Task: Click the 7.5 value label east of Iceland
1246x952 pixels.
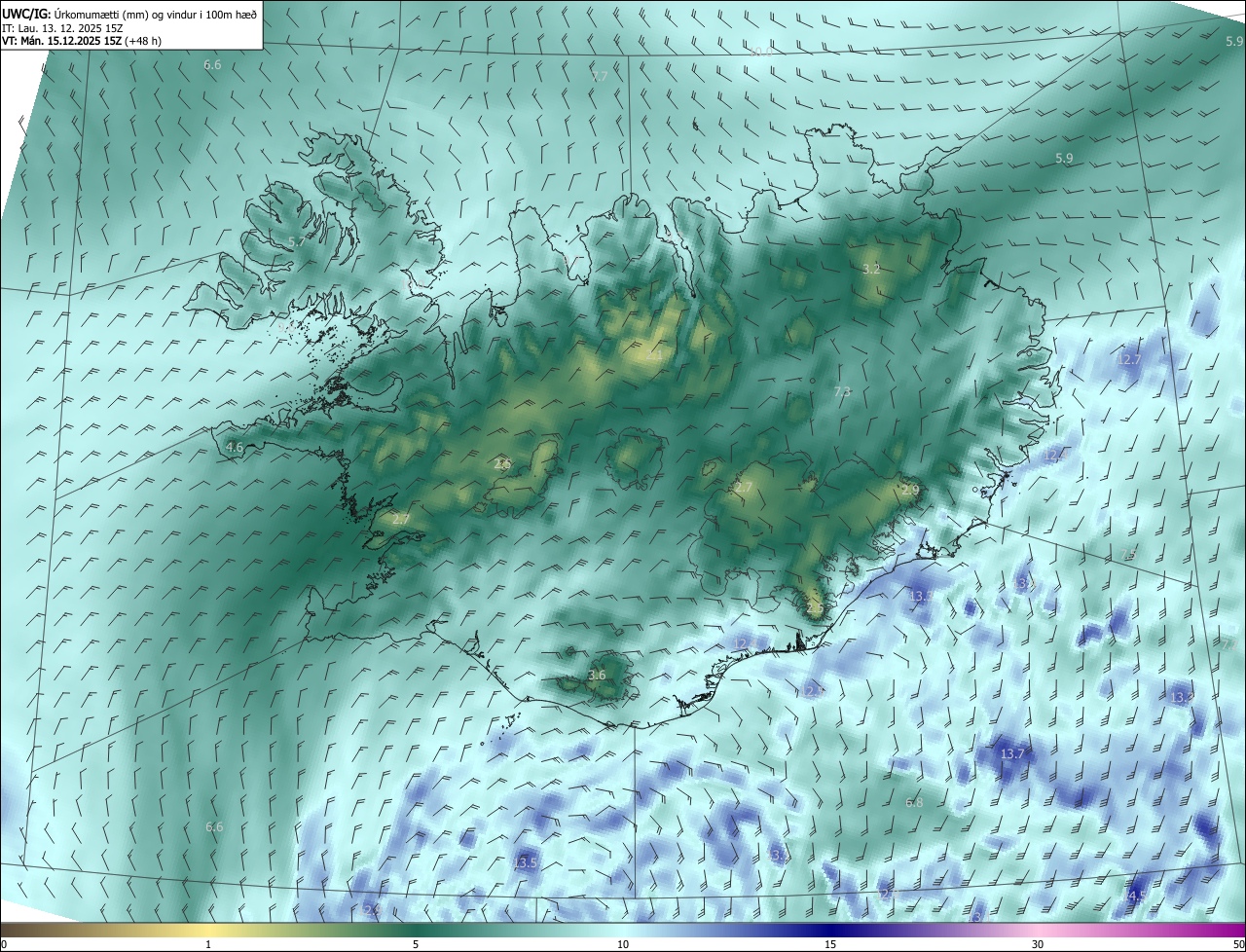Action: point(1128,555)
